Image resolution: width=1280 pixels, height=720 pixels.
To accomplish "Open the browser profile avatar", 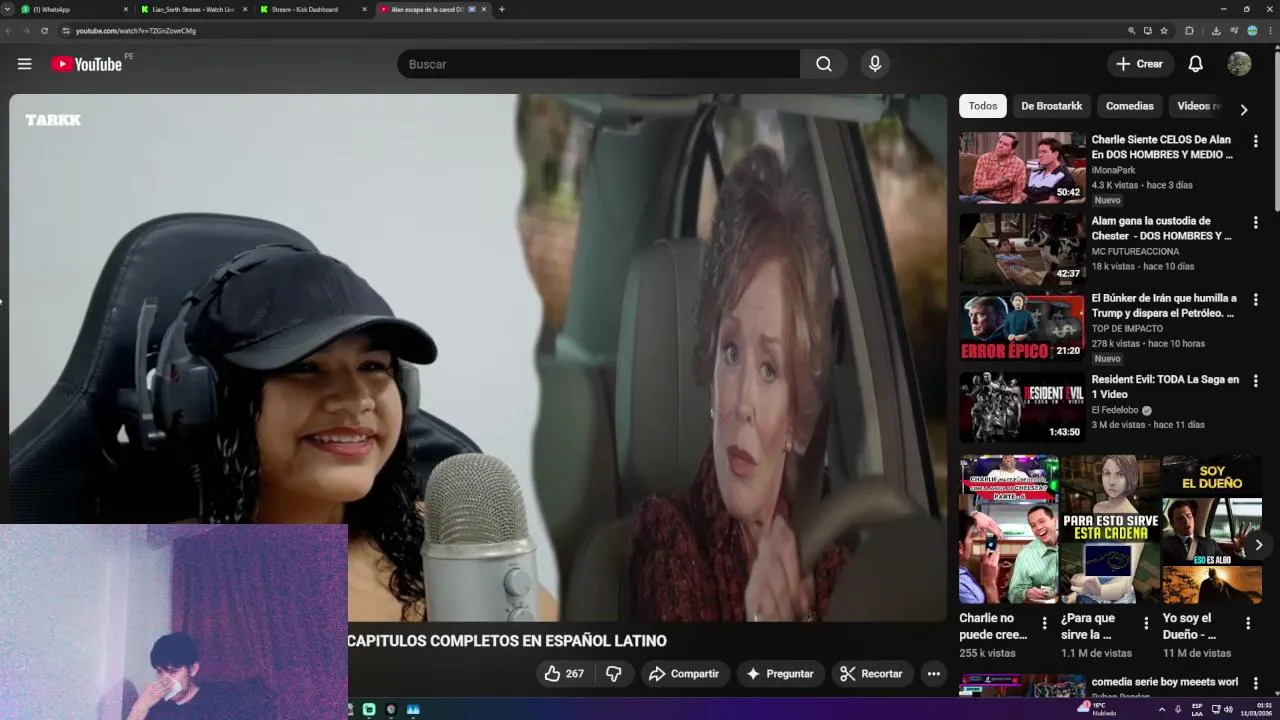I will pos(1252,31).
